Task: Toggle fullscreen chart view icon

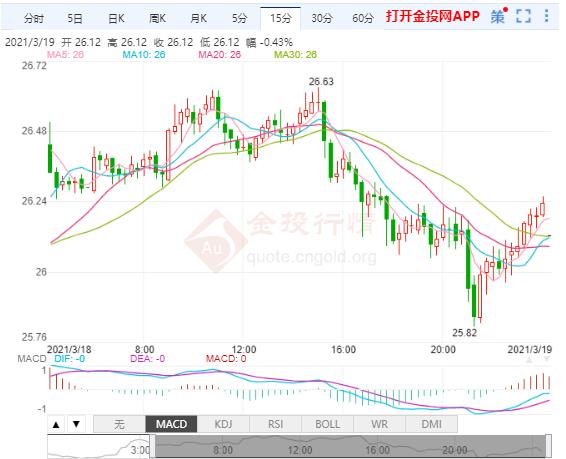Action: tap(523, 16)
